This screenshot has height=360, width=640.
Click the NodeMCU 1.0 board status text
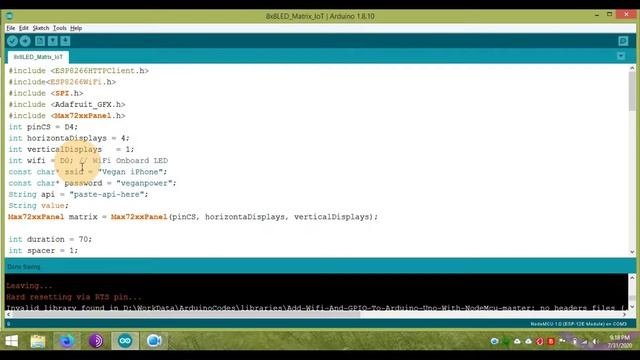coord(578,324)
